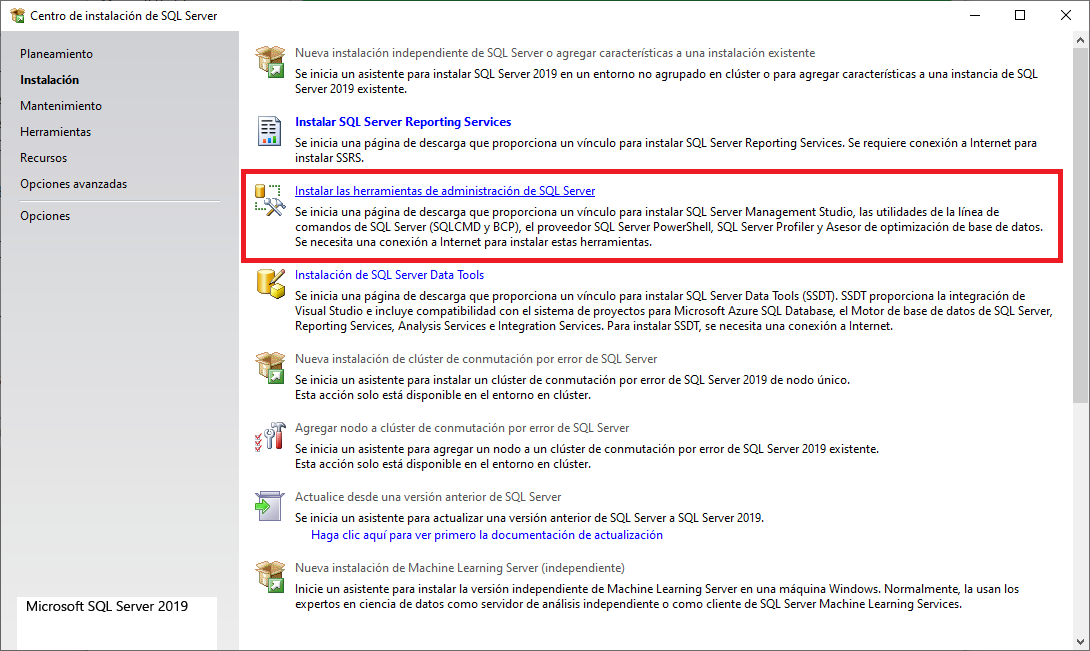Viewport: 1090px width, 651px height.
Task: Click the Microsoft SQL Server 2019 label
Action: 107,606
